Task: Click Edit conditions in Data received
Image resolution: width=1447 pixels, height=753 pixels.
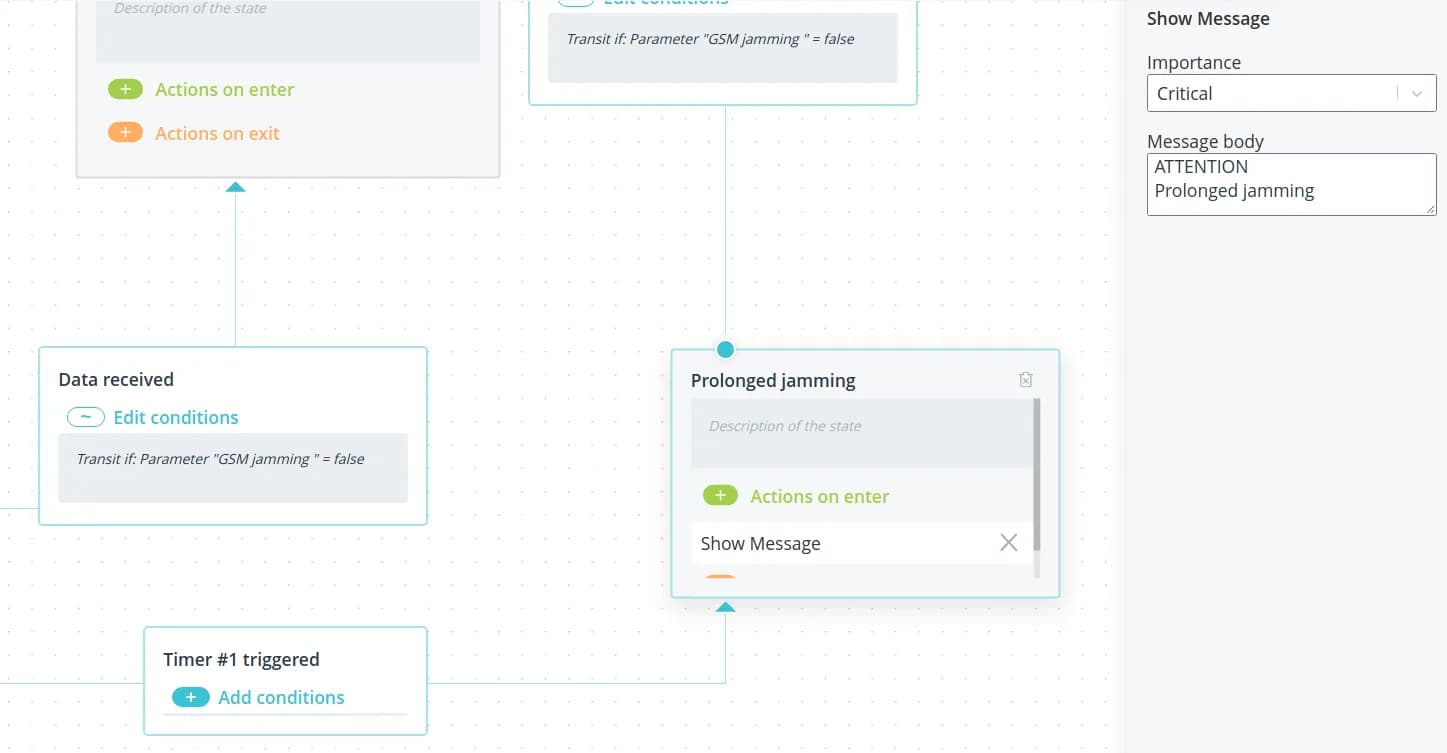Action: [x=176, y=417]
